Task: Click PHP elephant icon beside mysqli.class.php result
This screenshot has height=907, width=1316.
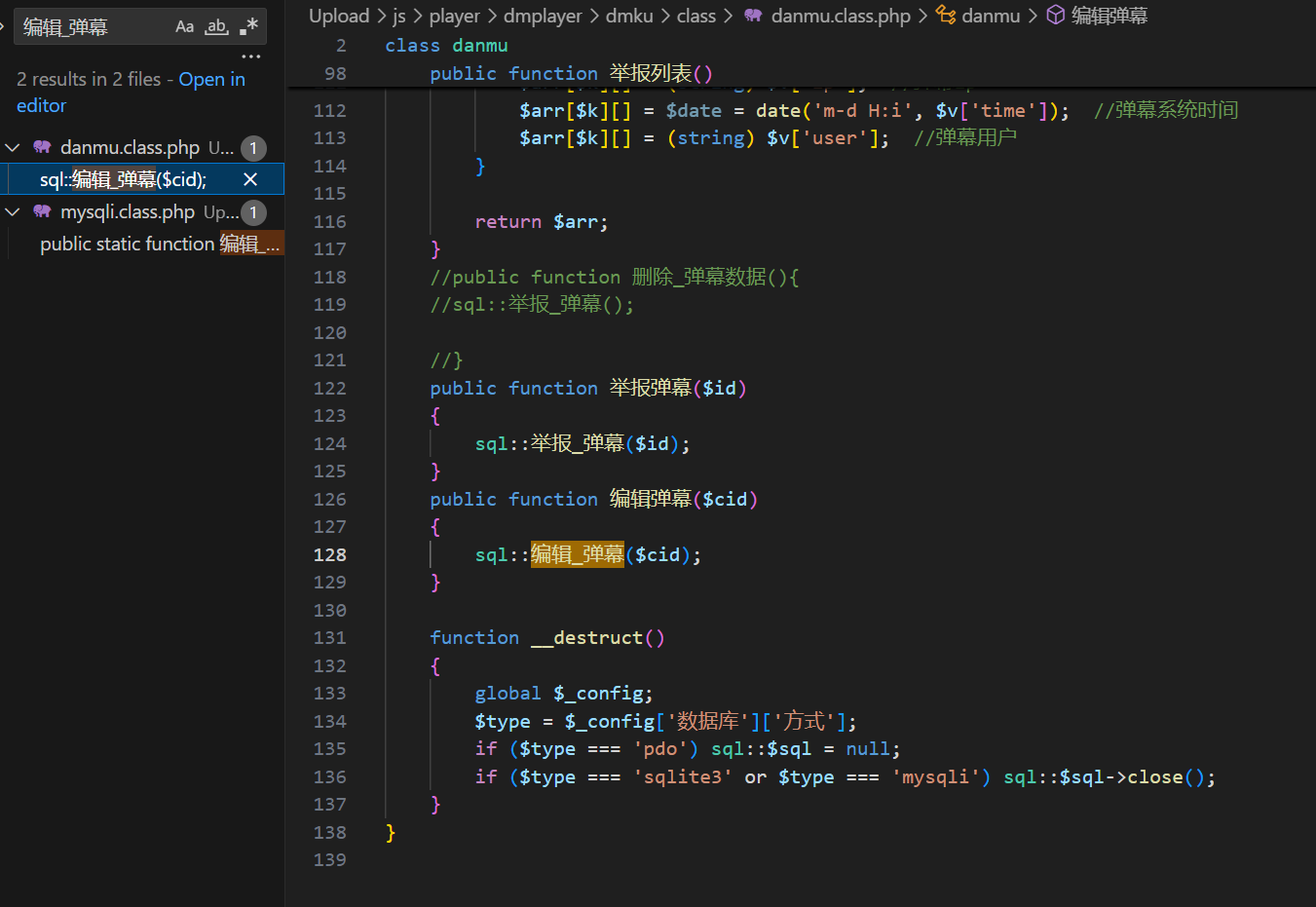Action: point(42,211)
